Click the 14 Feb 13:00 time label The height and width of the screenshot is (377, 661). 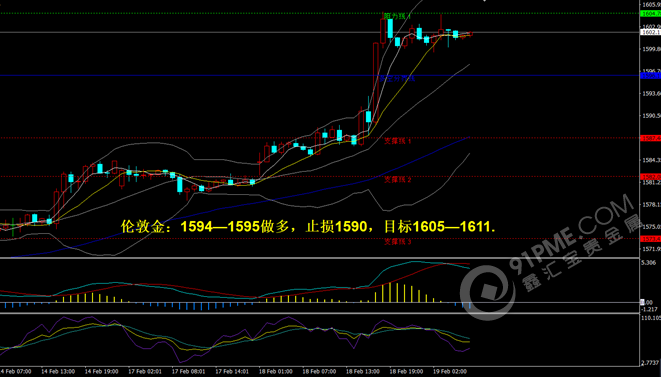pyautogui.click(x=58, y=372)
